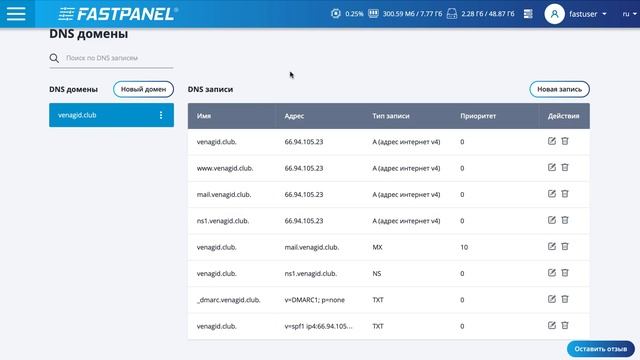Open the hamburger main menu
Viewport: 640px width, 360px height.
pyautogui.click(x=16, y=13)
